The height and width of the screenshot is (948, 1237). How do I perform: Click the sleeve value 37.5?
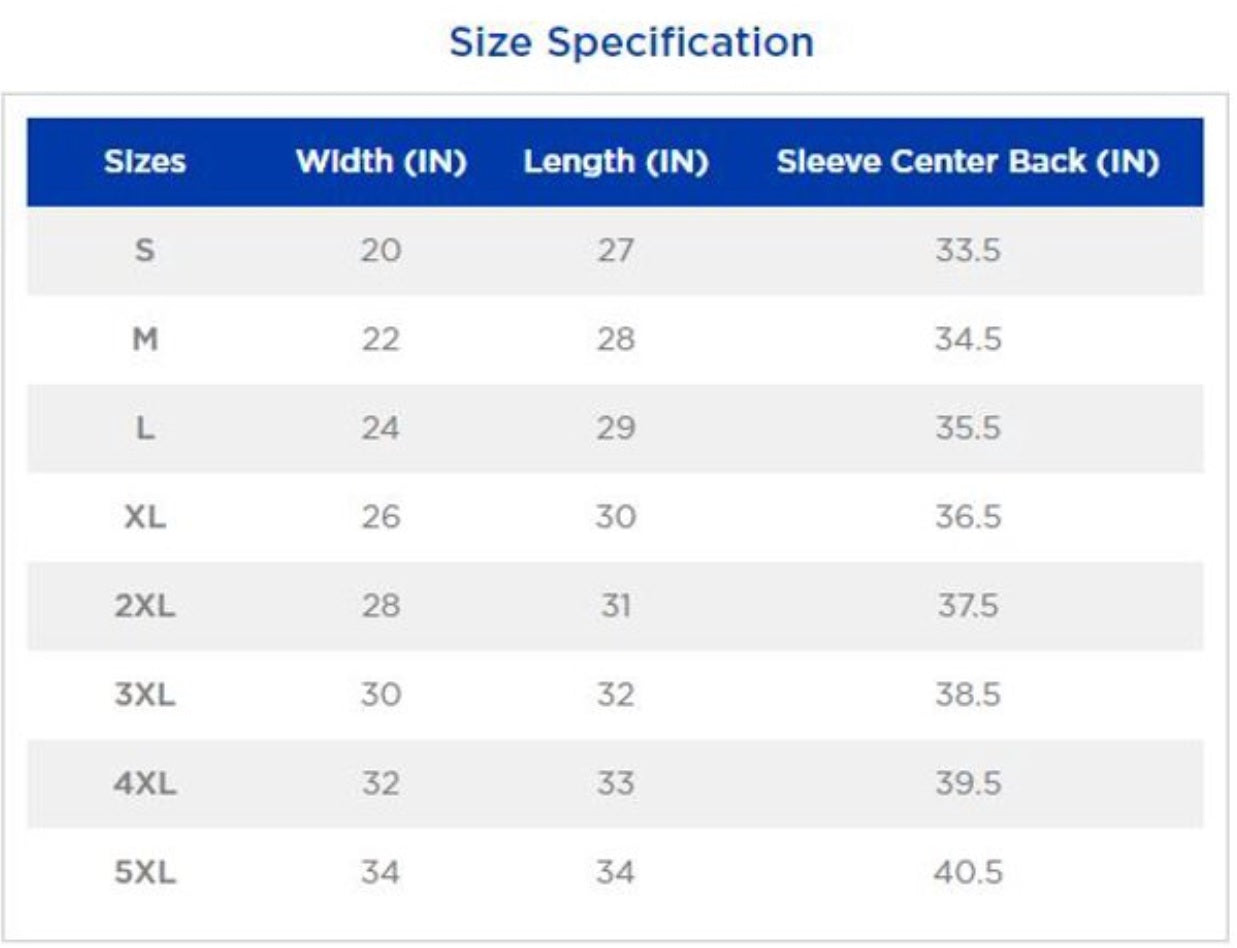tap(967, 606)
